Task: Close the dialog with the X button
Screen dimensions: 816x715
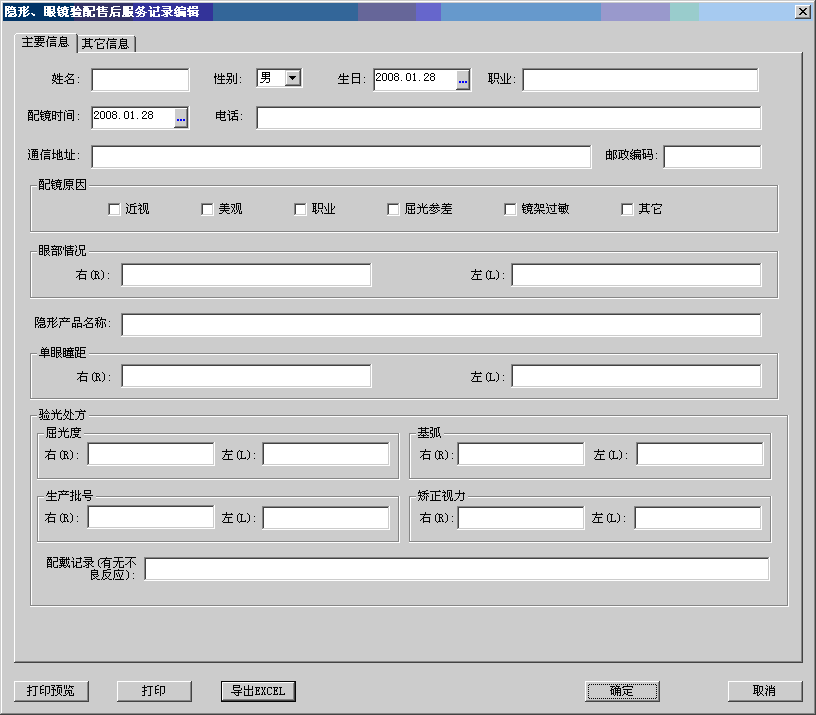Action: tap(802, 11)
